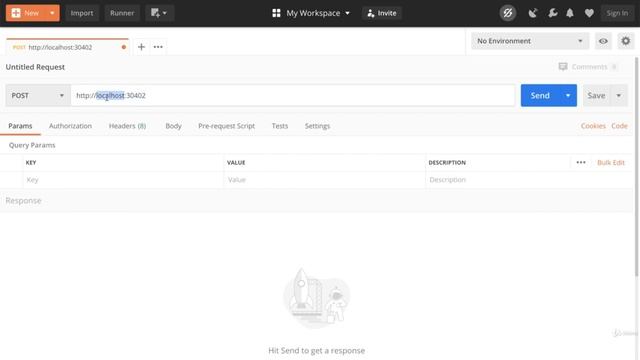Click the Untitled Request title
This screenshot has width=640, height=360.
[35, 67]
